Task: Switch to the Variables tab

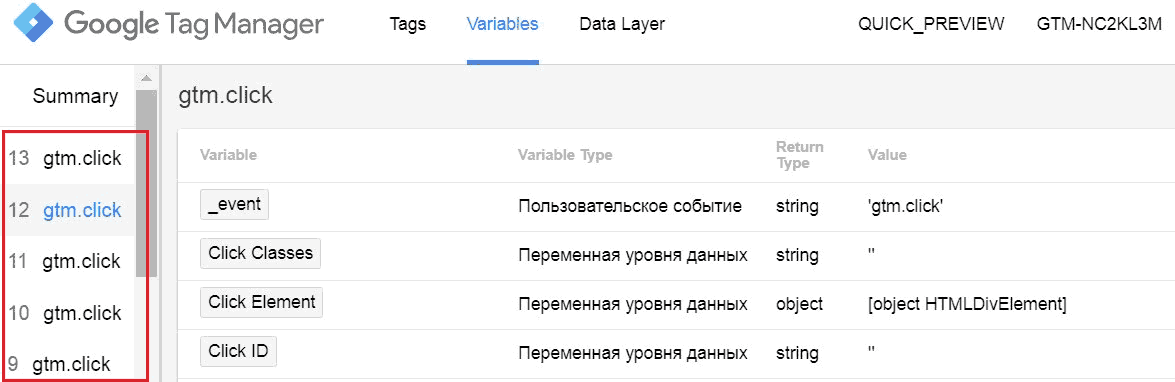Action: coord(502,24)
